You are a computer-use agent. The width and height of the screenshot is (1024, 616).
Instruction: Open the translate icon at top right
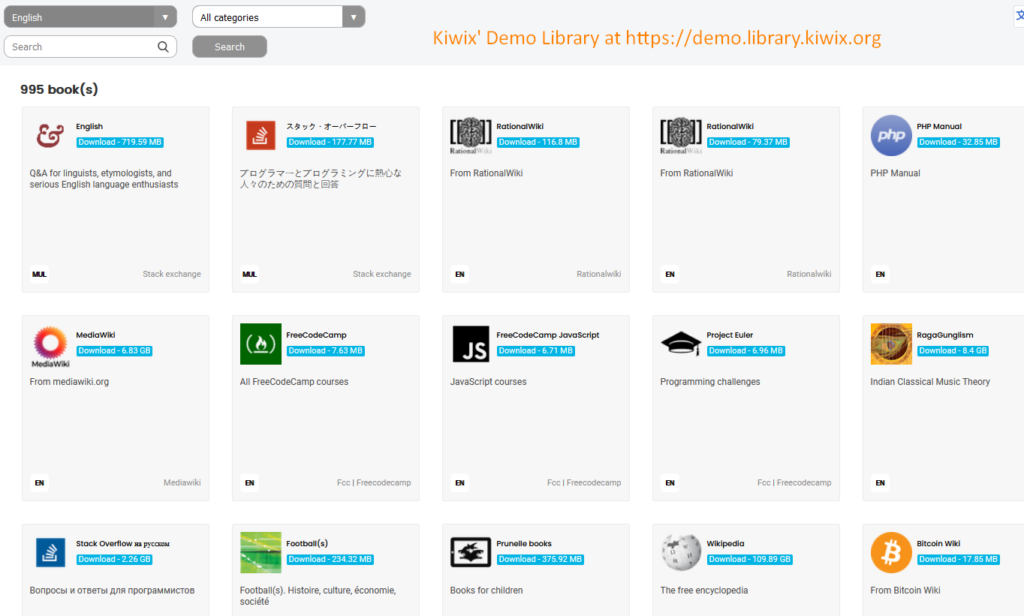coord(1019,15)
